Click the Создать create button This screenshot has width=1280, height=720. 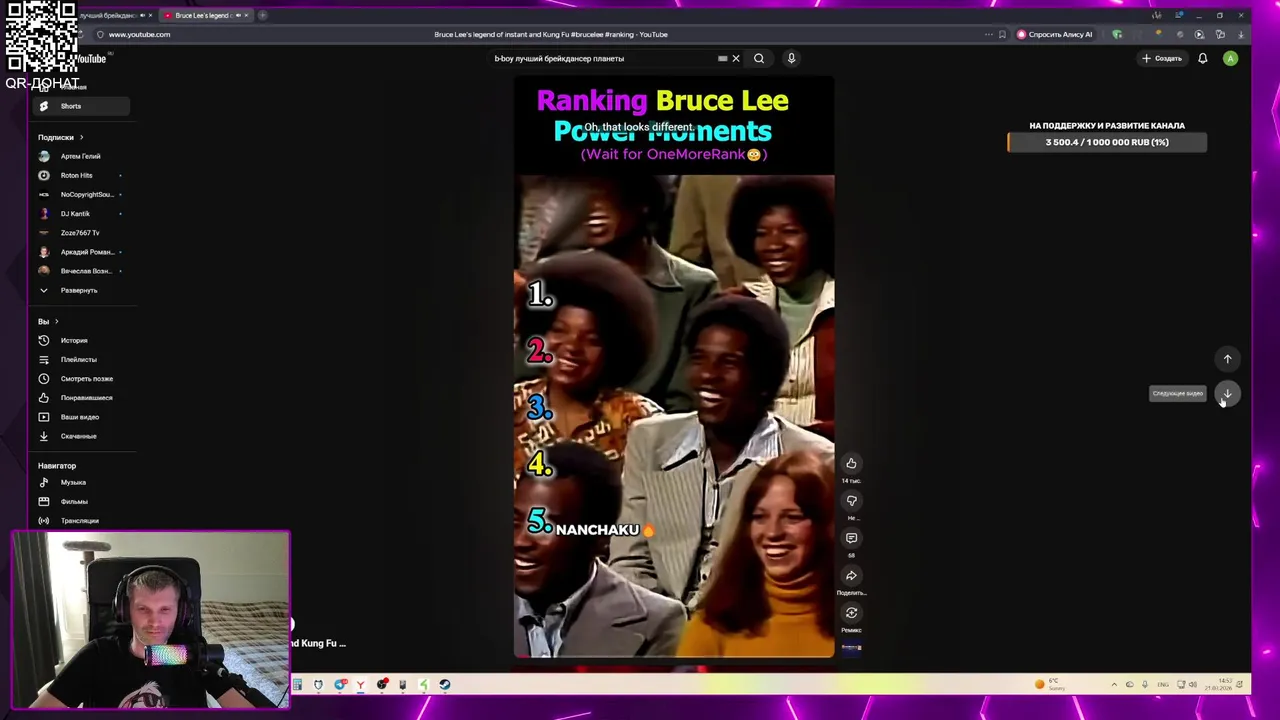pos(1162,58)
